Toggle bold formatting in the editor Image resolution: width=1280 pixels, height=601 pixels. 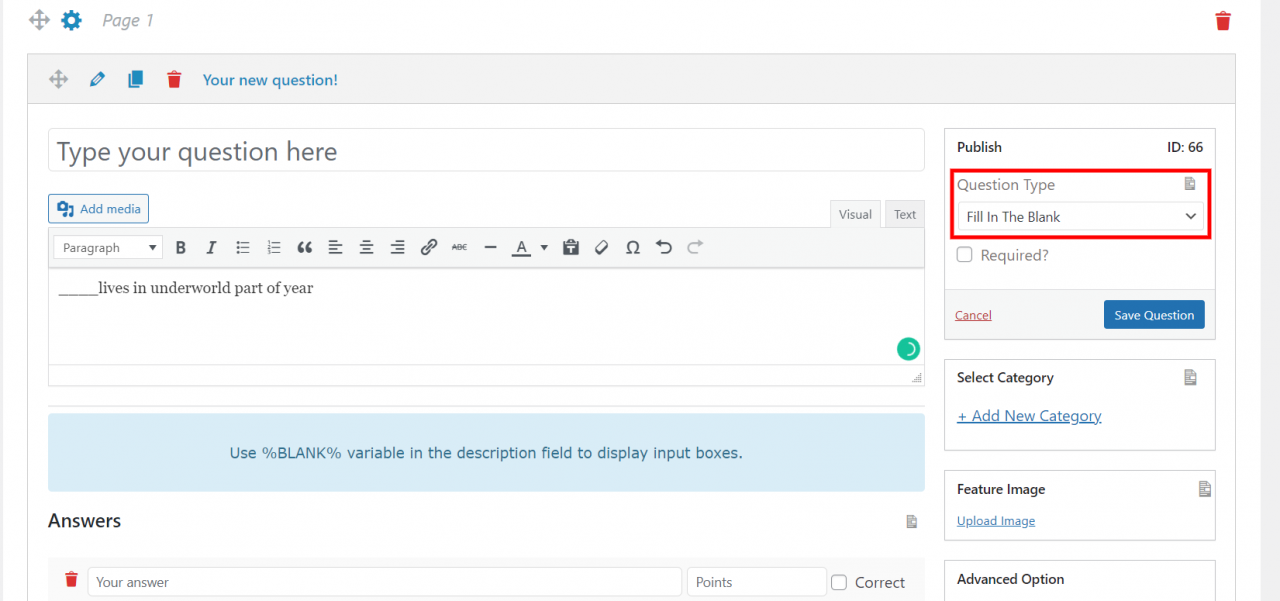(181, 248)
